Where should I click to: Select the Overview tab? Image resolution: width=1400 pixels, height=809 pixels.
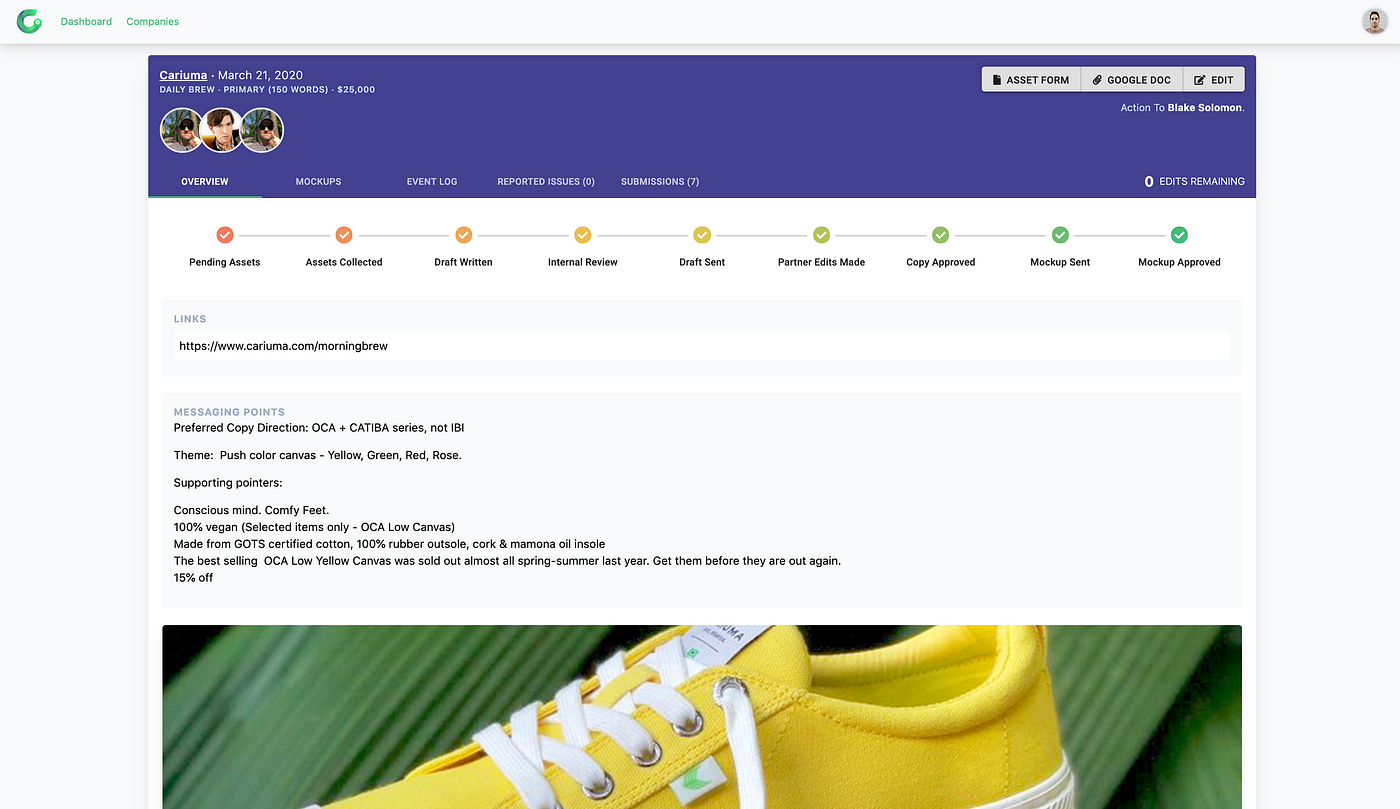coord(205,181)
